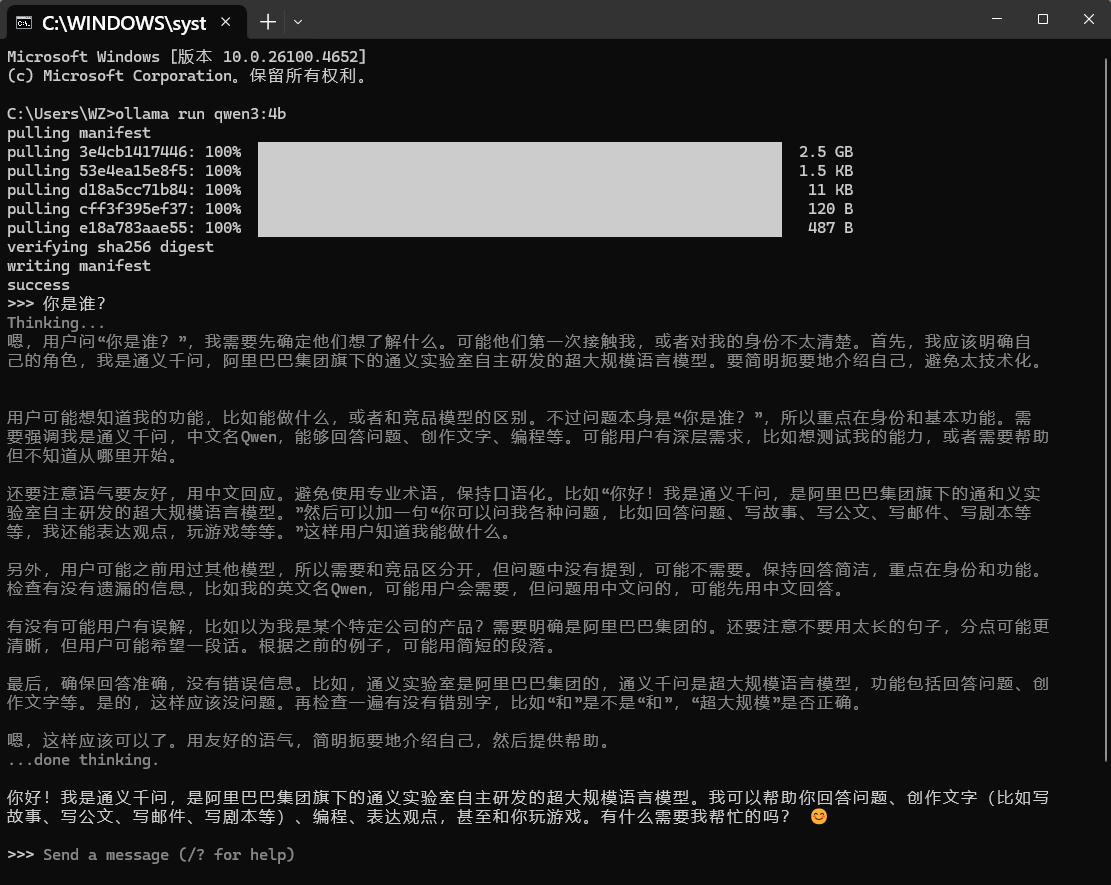Click the '120 B' size value
The width and height of the screenshot is (1111, 885).
click(x=830, y=209)
